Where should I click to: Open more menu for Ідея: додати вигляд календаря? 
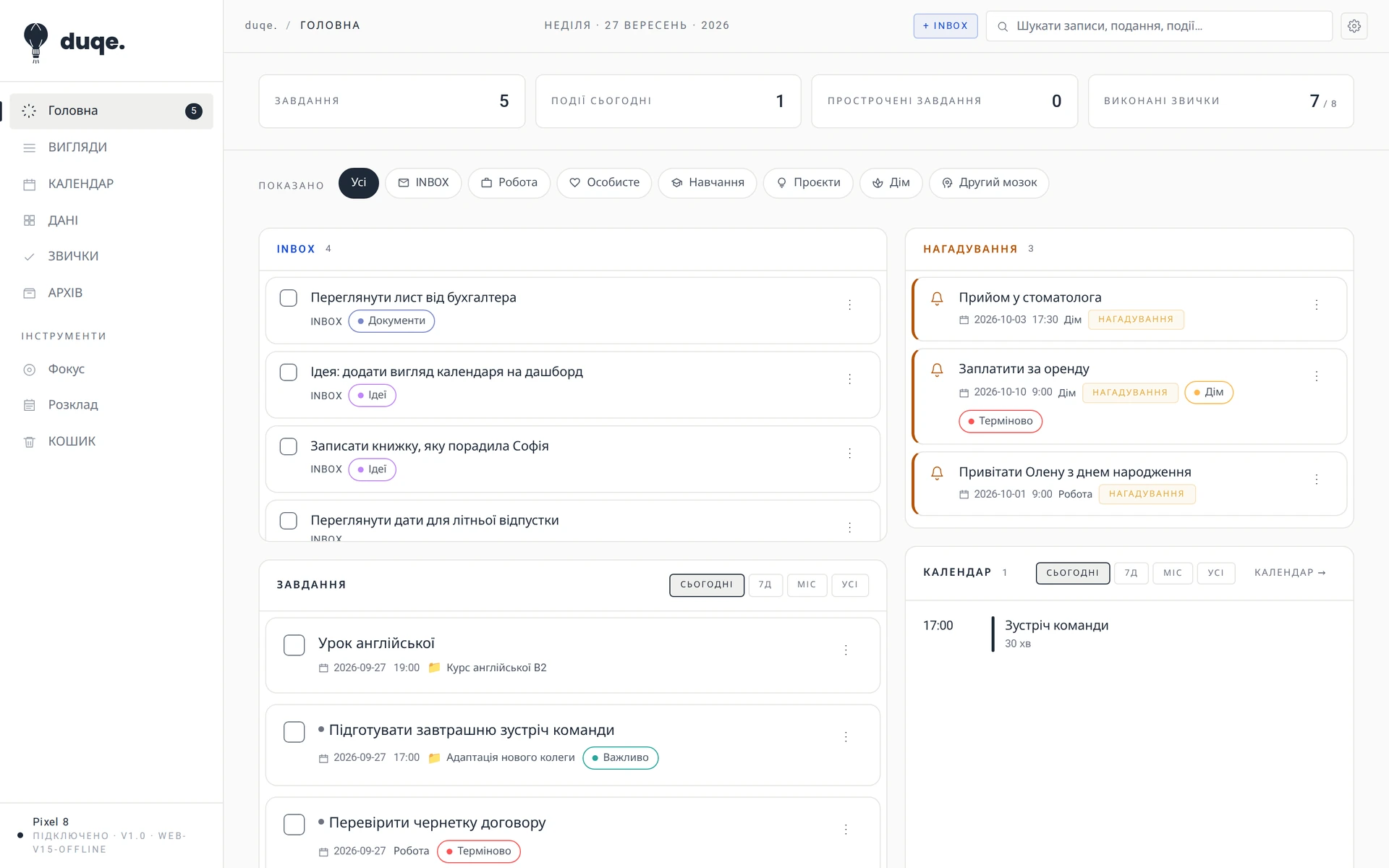tap(849, 379)
